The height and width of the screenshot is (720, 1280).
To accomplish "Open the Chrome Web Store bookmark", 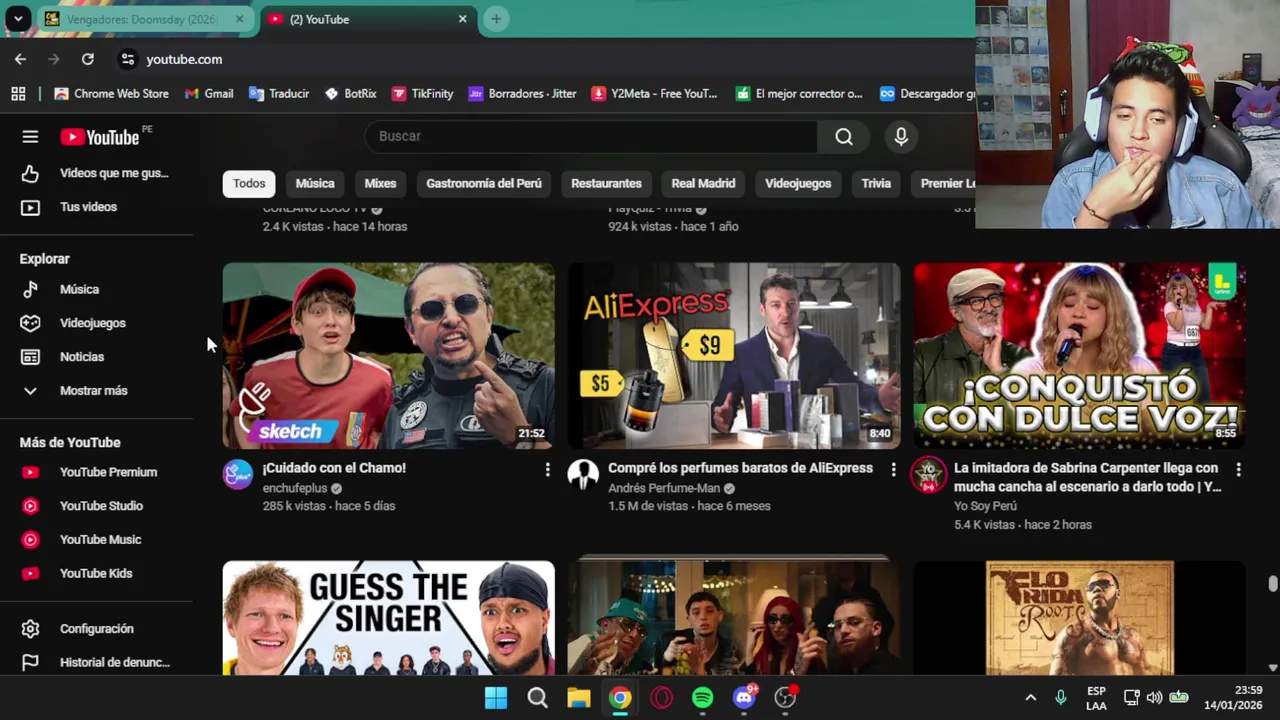I will [x=111, y=93].
